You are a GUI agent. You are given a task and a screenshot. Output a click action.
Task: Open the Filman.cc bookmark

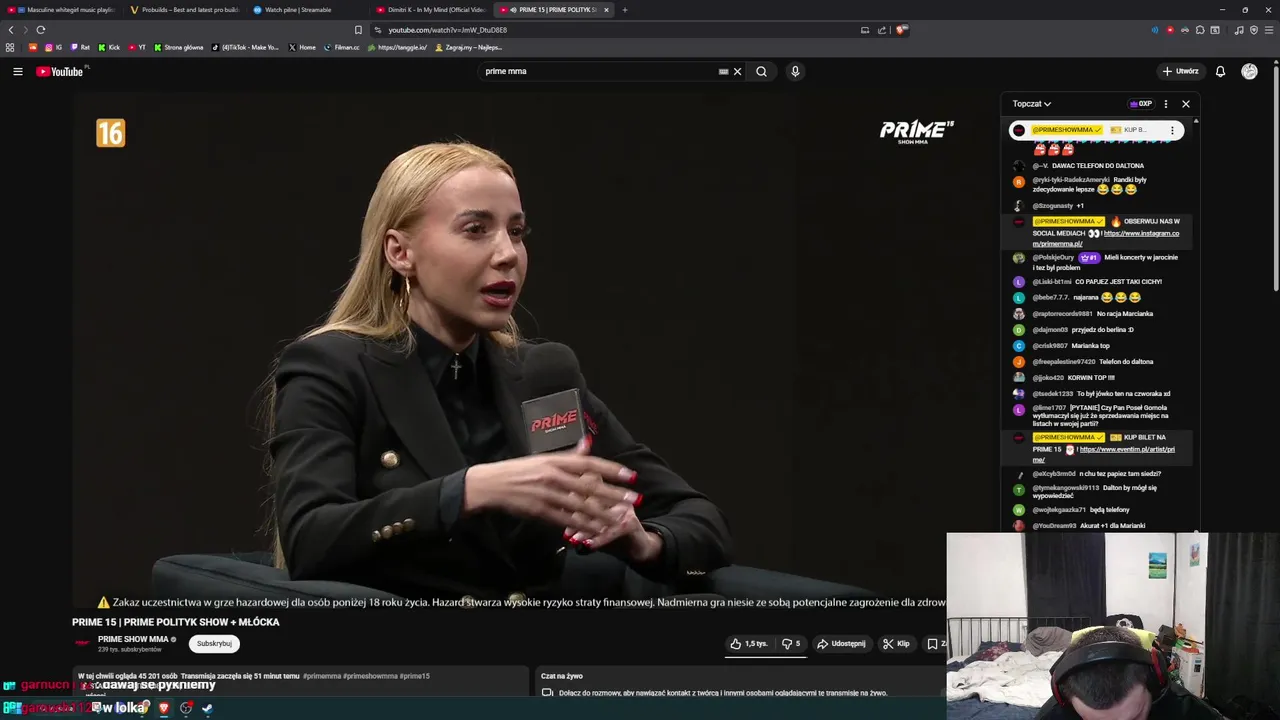tap(342, 47)
